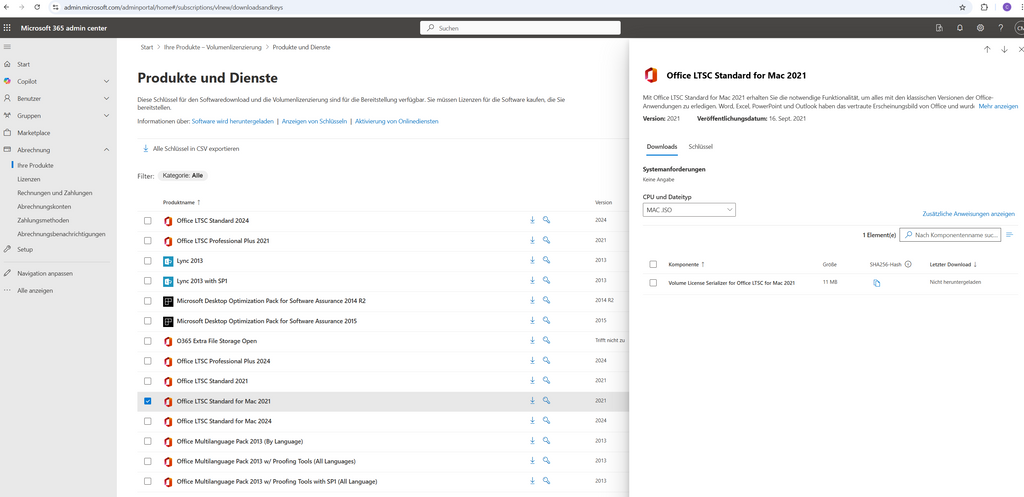
Task: Check Office Multilanguage Pack 2013 (By Language) checkbox
Action: click(x=148, y=441)
